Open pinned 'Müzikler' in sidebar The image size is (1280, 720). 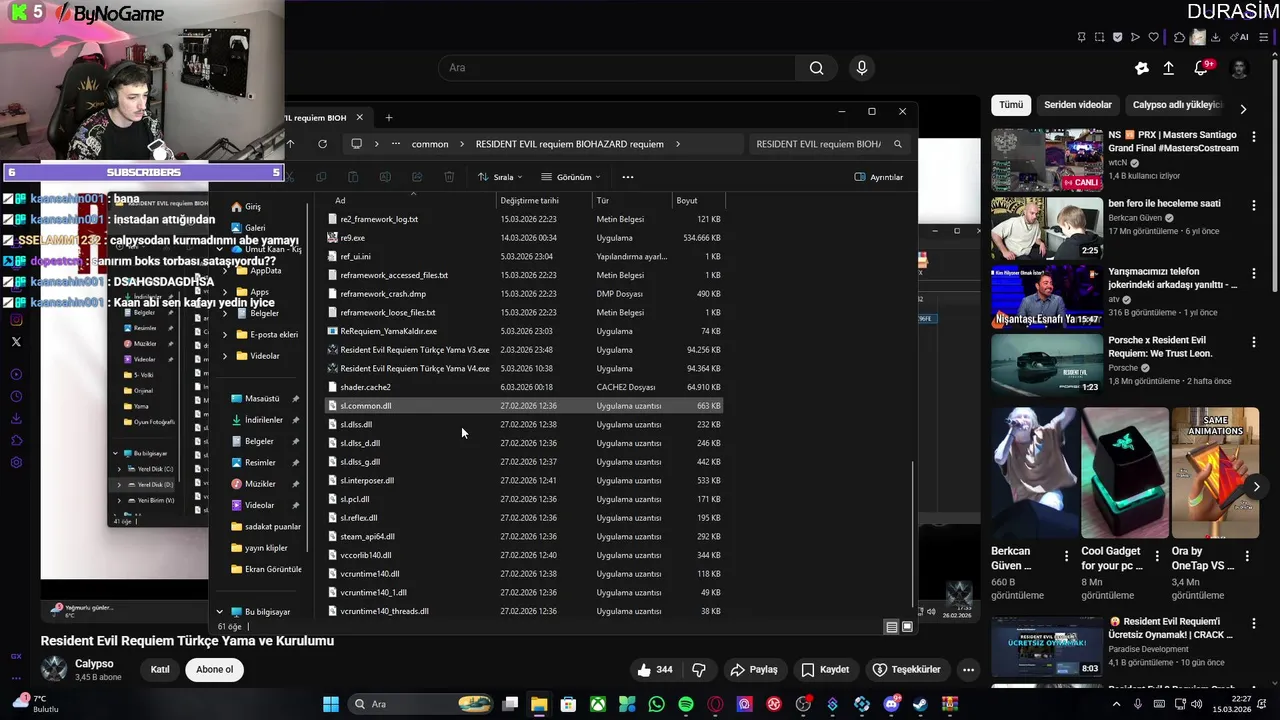point(260,484)
